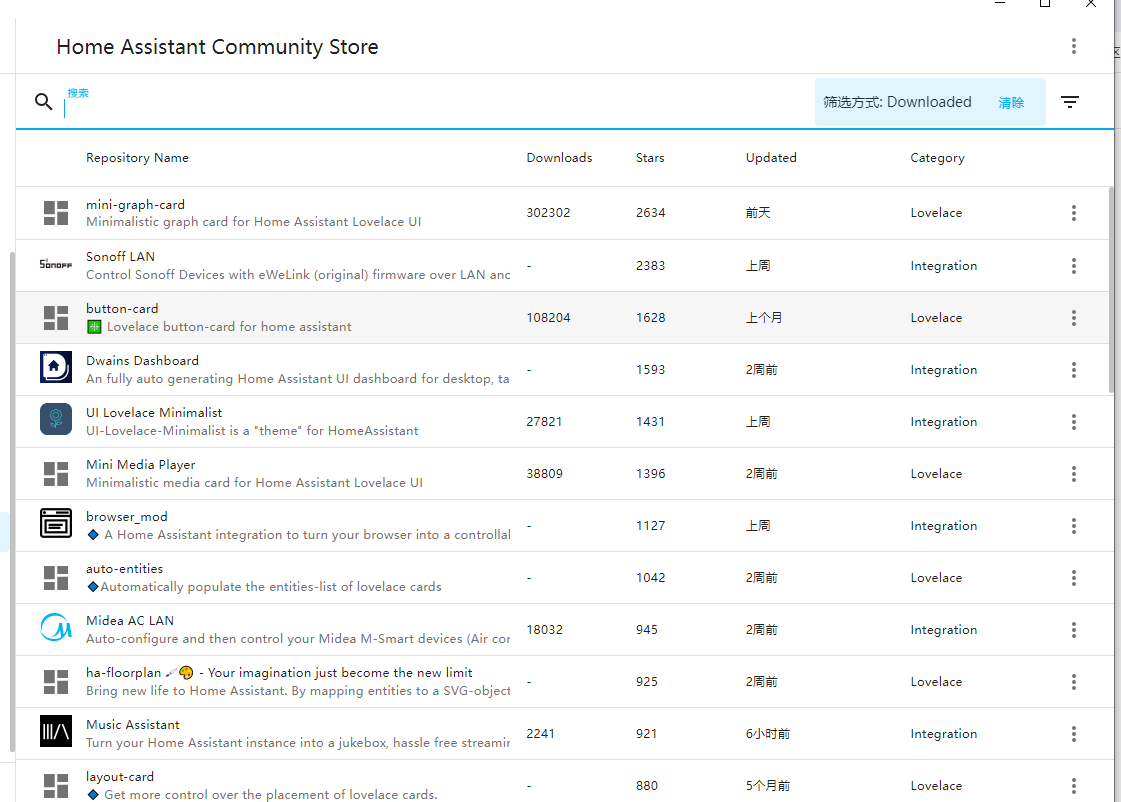Open the button-card row three-dot menu
This screenshot has height=802, width=1121.
tap(1073, 318)
